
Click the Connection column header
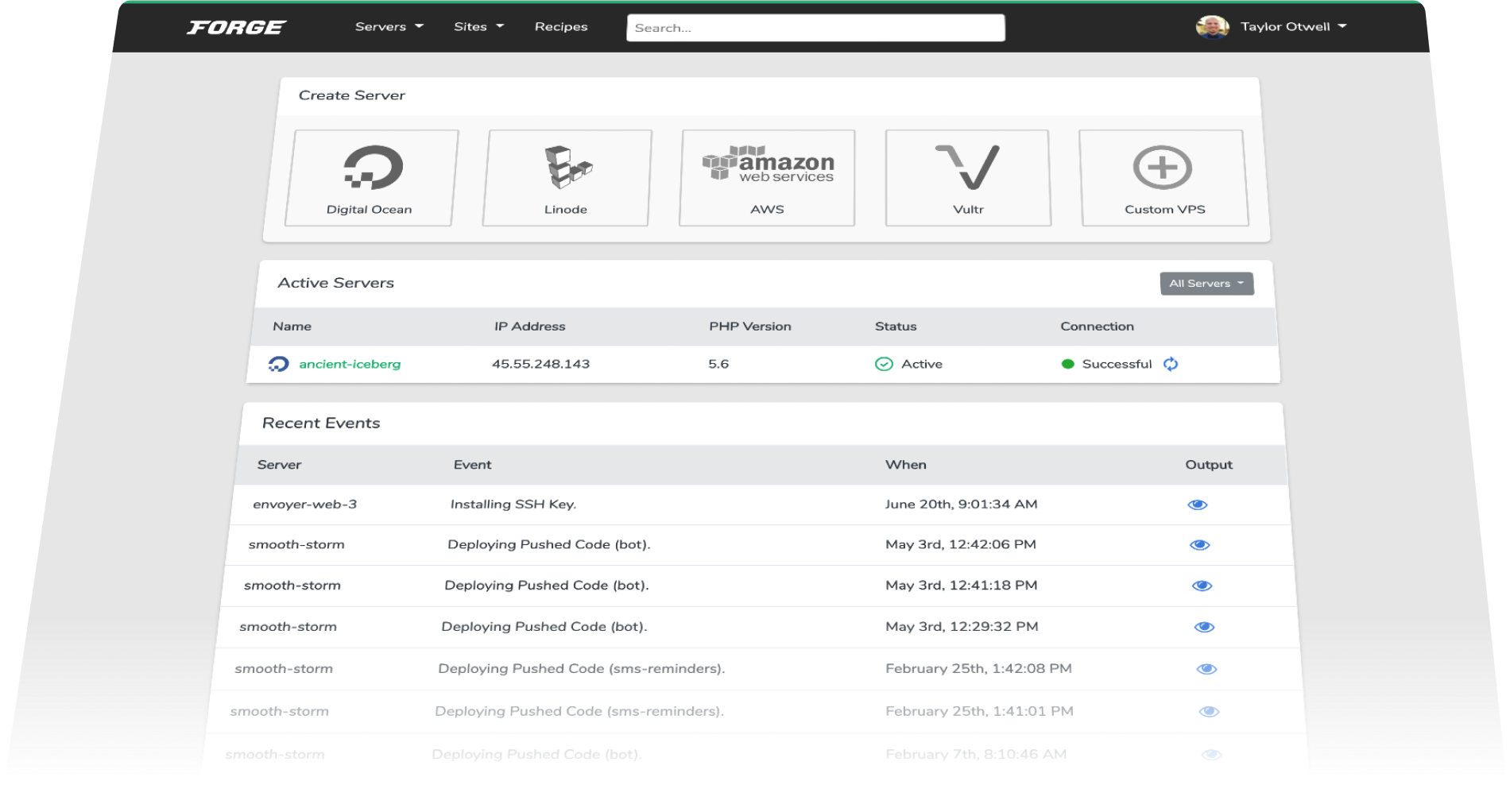click(1098, 327)
